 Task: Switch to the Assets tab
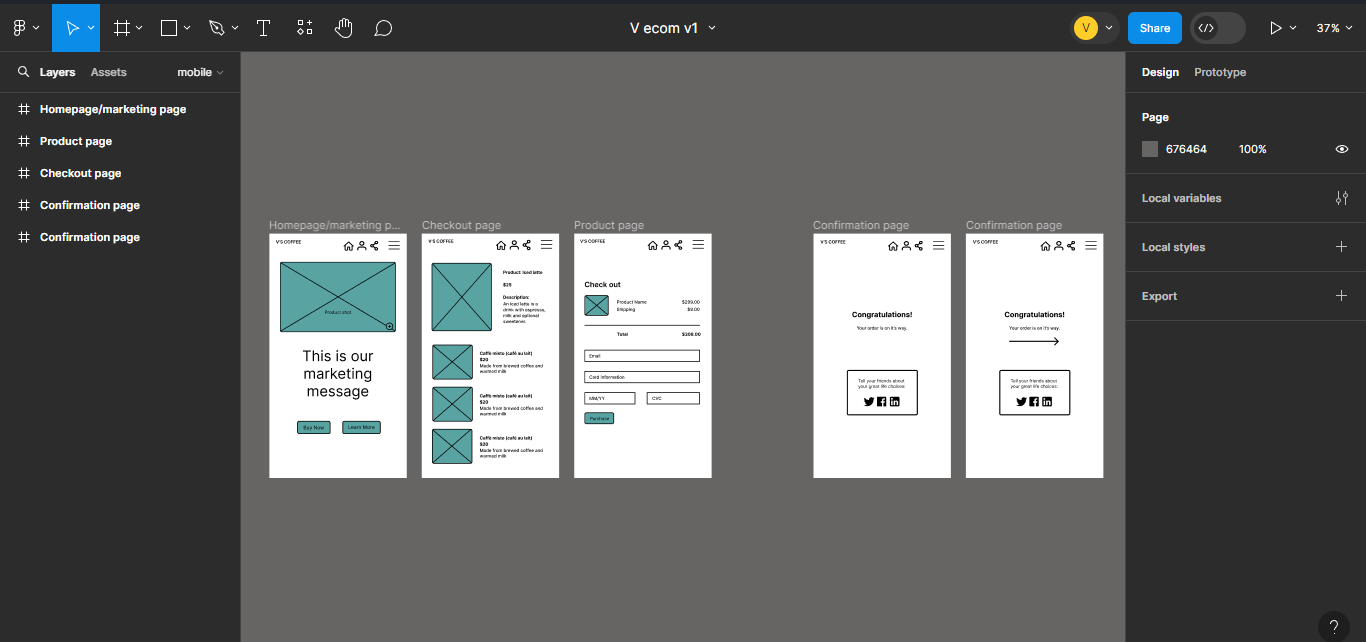pyautogui.click(x=109, y=72)
